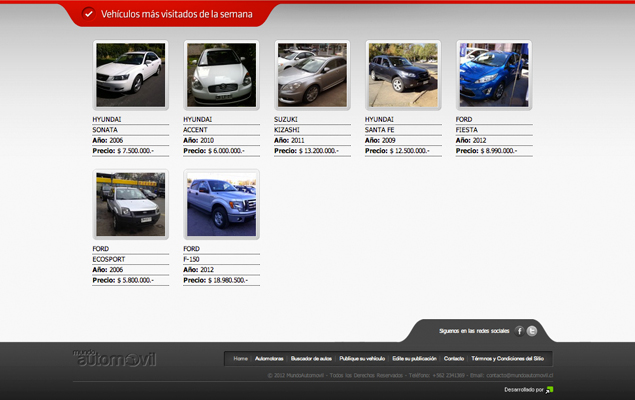Open Edite su publicación link
Image resolution: width=635 pixels, height=400 pixels.
[414, 358]
